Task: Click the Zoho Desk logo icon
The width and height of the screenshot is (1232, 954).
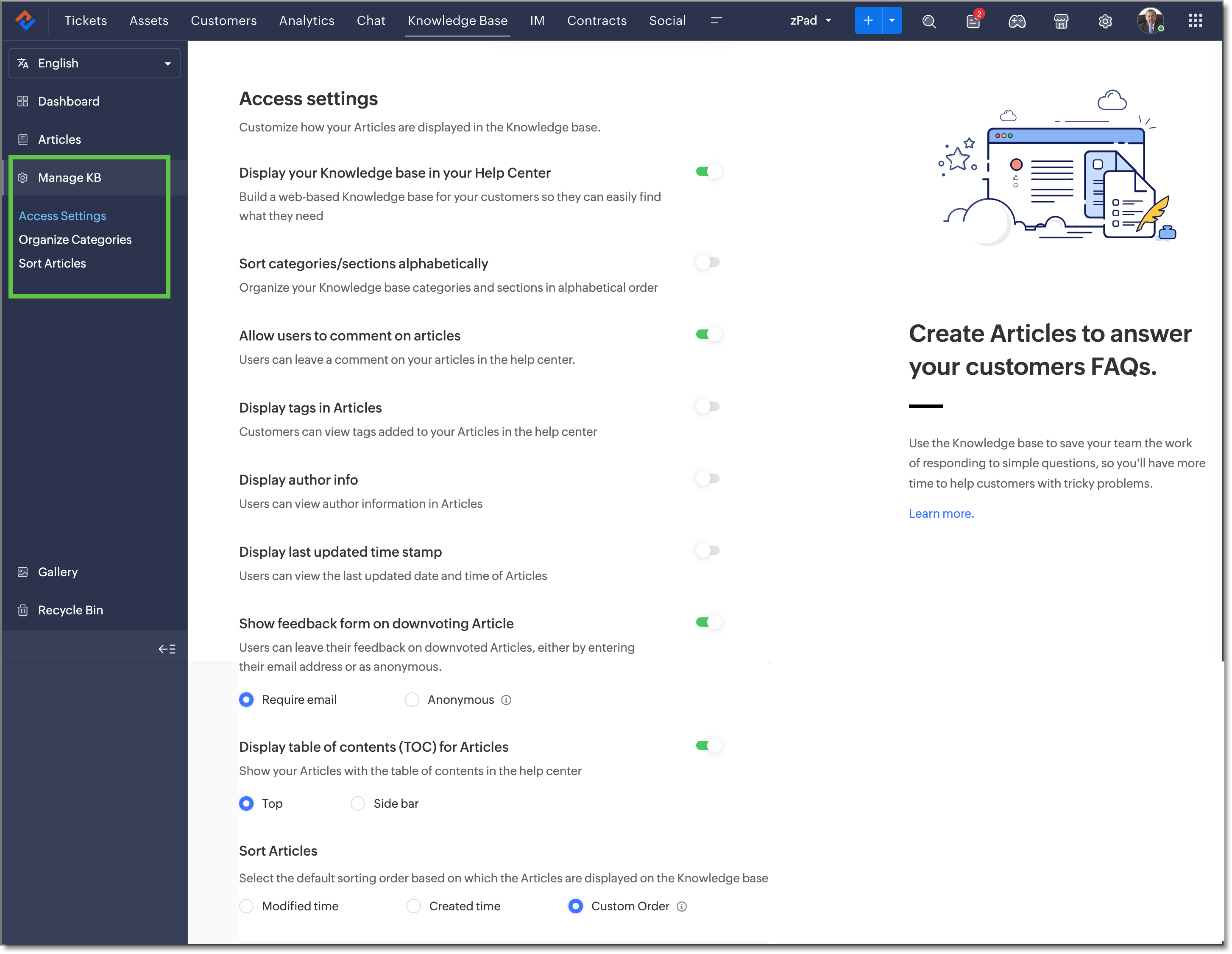Action: [25, 20]
